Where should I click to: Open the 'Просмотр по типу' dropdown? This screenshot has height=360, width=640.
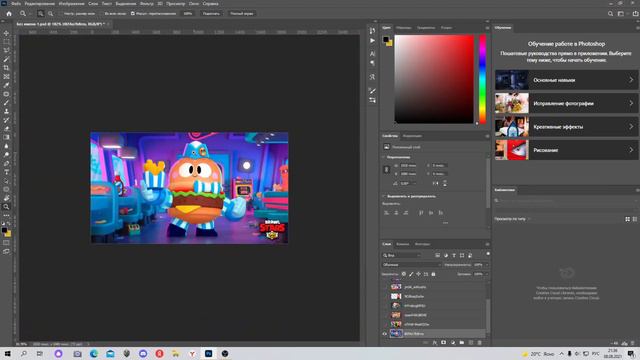click(513, 219)
